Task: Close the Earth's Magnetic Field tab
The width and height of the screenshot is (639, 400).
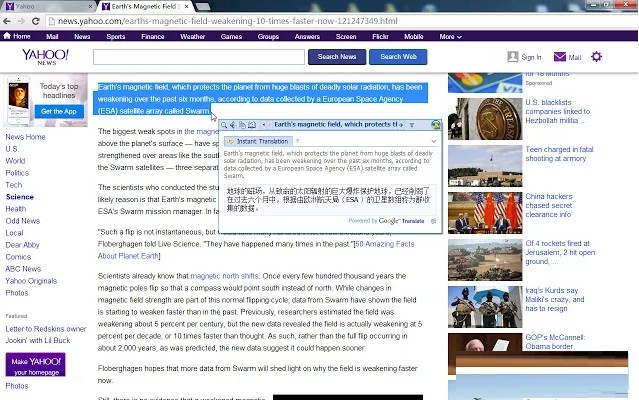Action: (x=186, y=6)
